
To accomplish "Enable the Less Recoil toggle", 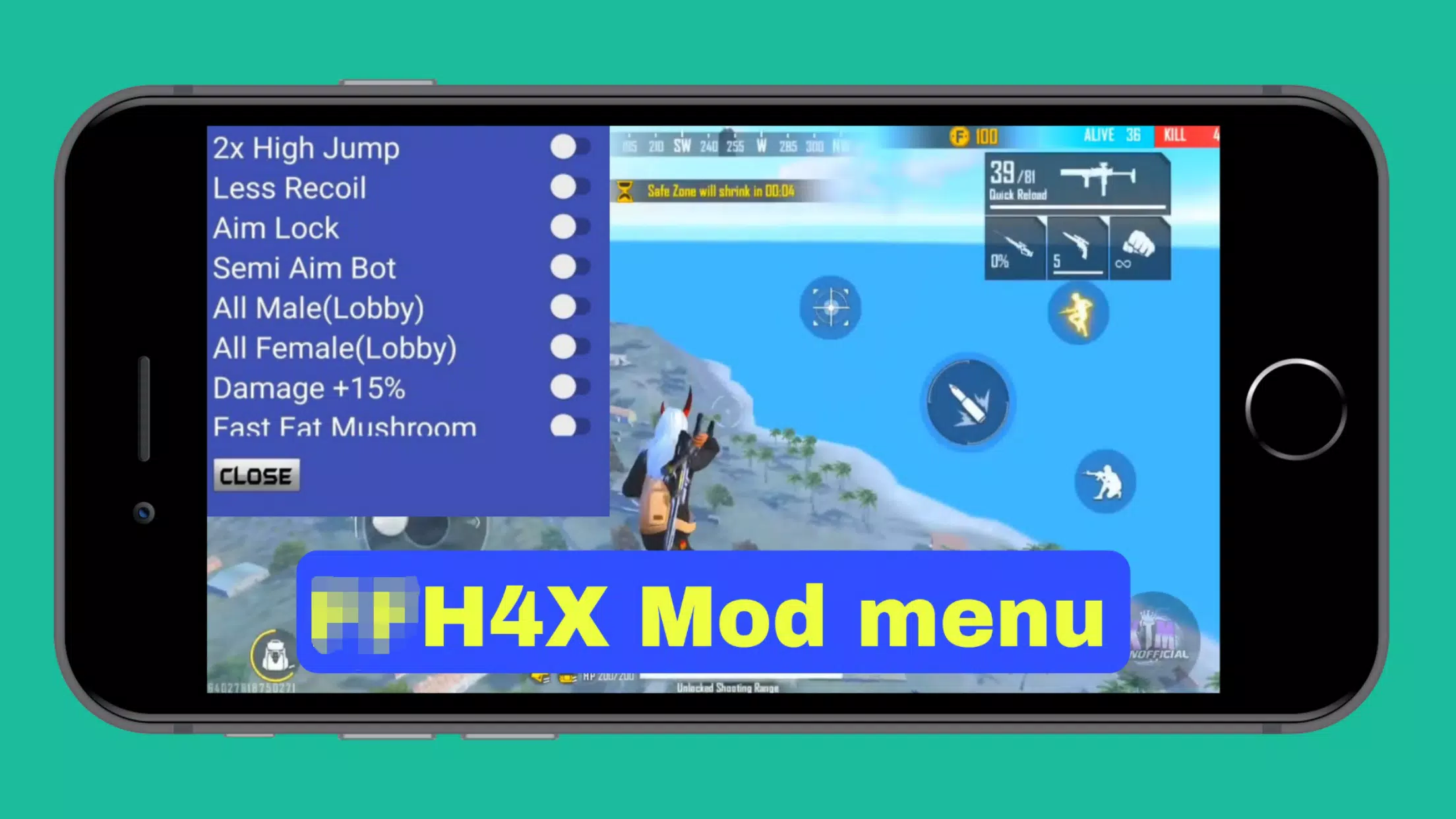I will [x=565, y=188].
